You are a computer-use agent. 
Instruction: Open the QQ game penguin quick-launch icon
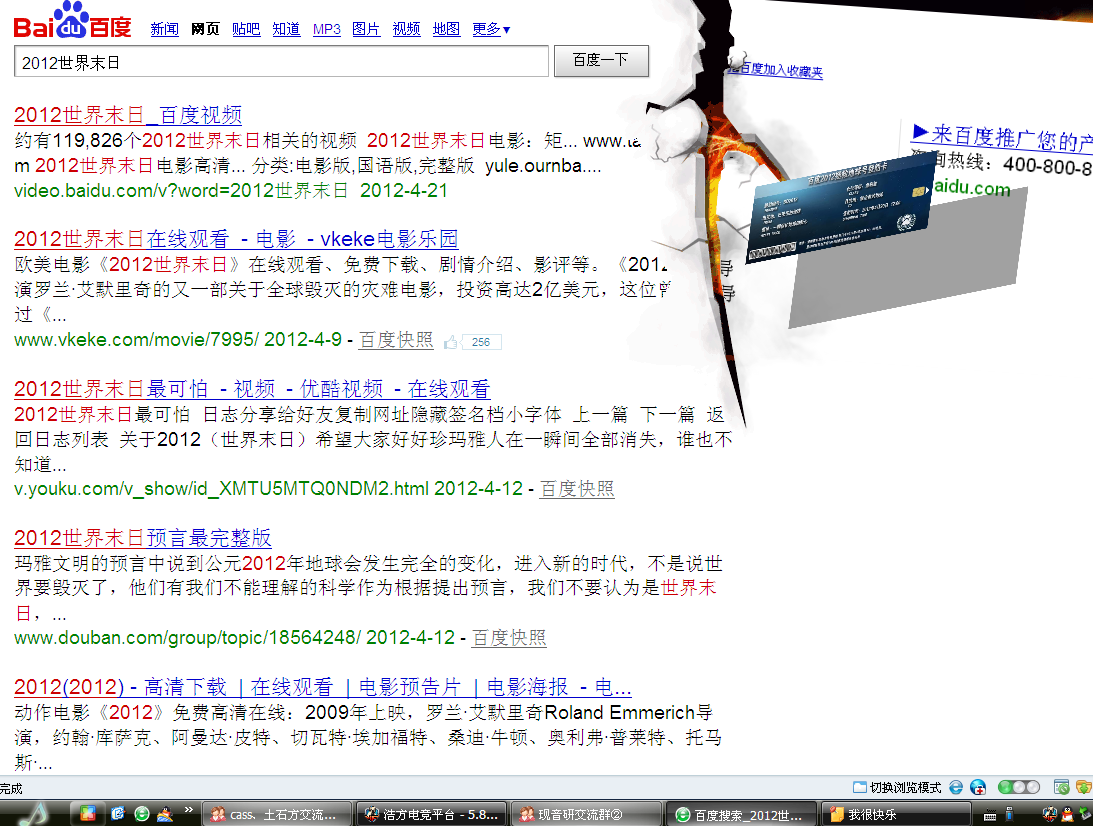165,813
